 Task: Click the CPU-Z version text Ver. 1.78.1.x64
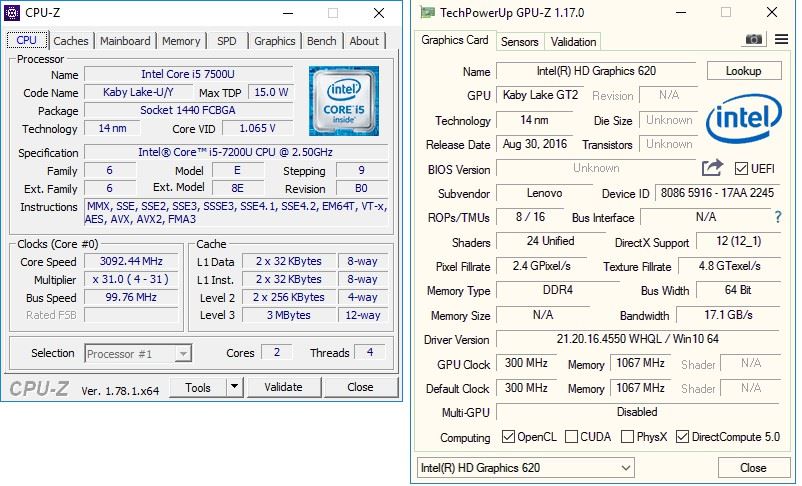pyautogui.click(x=120, y=391)
